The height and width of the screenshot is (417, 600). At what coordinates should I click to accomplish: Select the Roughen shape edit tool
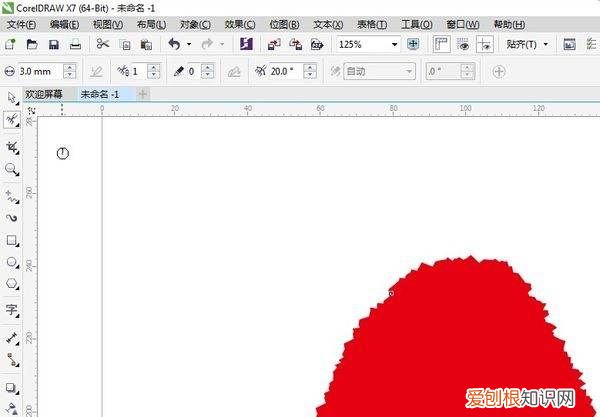point(12,120)
